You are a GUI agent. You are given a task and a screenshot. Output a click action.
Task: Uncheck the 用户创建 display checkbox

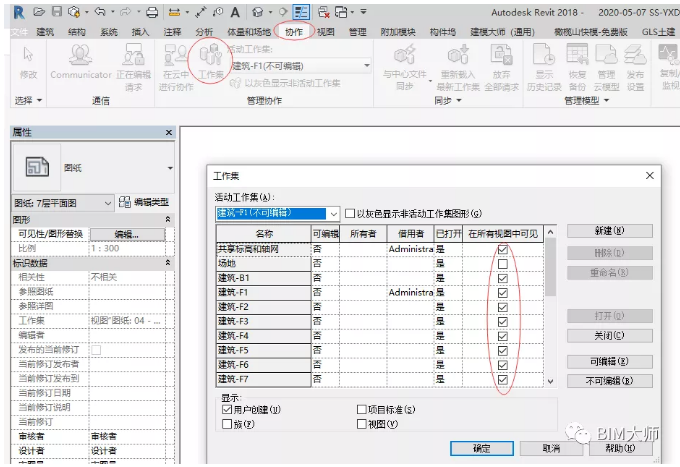tap(227, 409)
